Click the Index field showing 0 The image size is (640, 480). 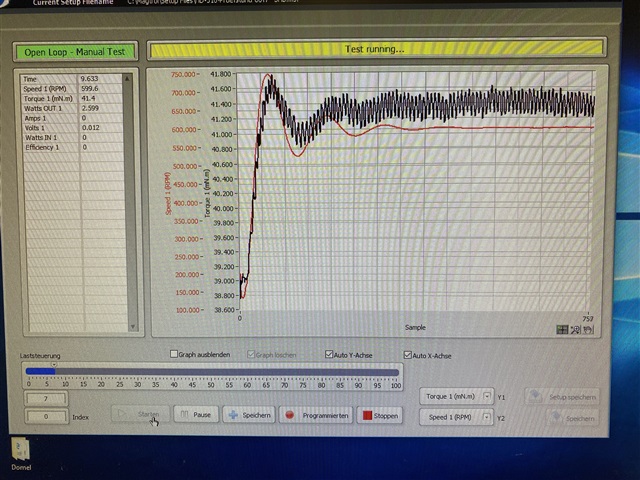(x=46, y=417)
